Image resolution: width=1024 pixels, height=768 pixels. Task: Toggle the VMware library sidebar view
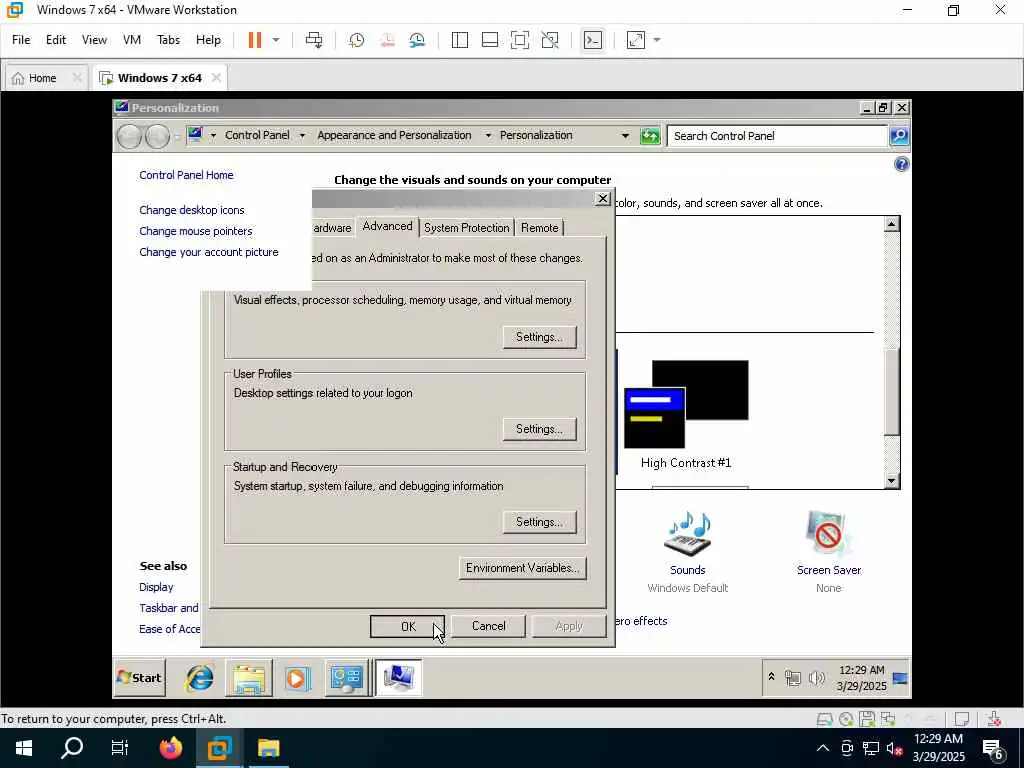pos(460,40)
